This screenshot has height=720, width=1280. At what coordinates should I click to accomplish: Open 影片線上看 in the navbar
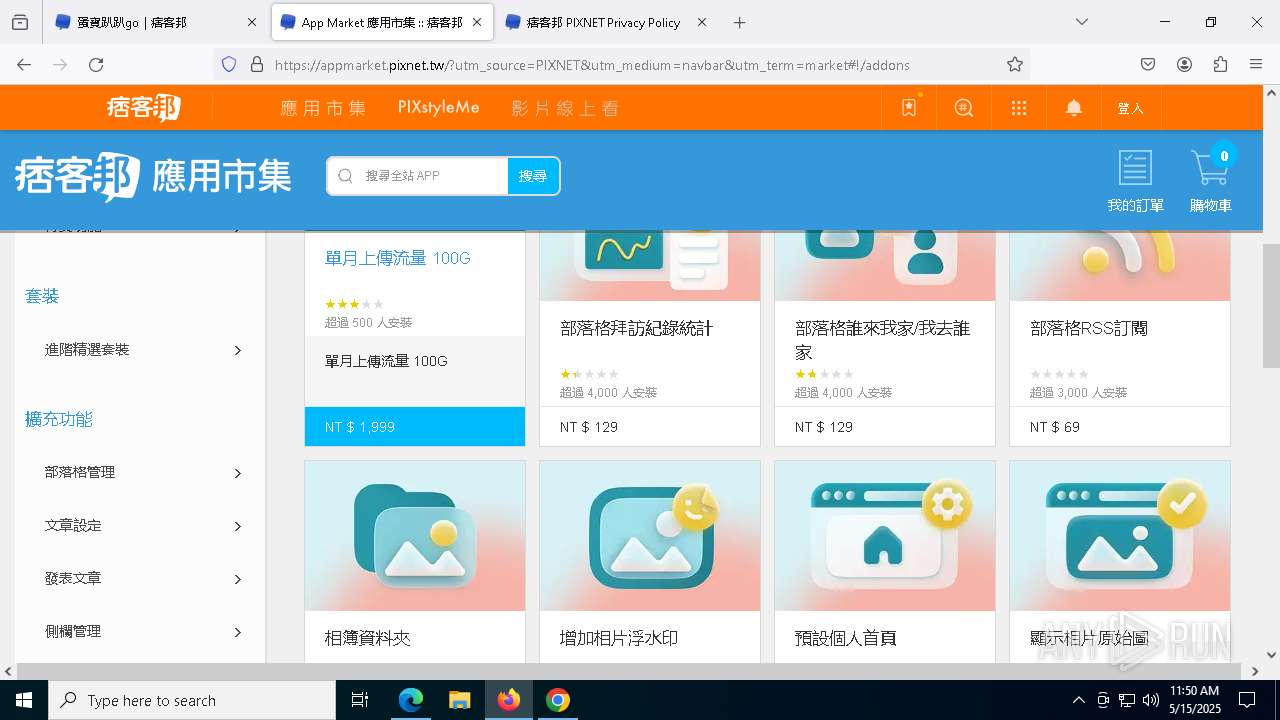[565, 108]
